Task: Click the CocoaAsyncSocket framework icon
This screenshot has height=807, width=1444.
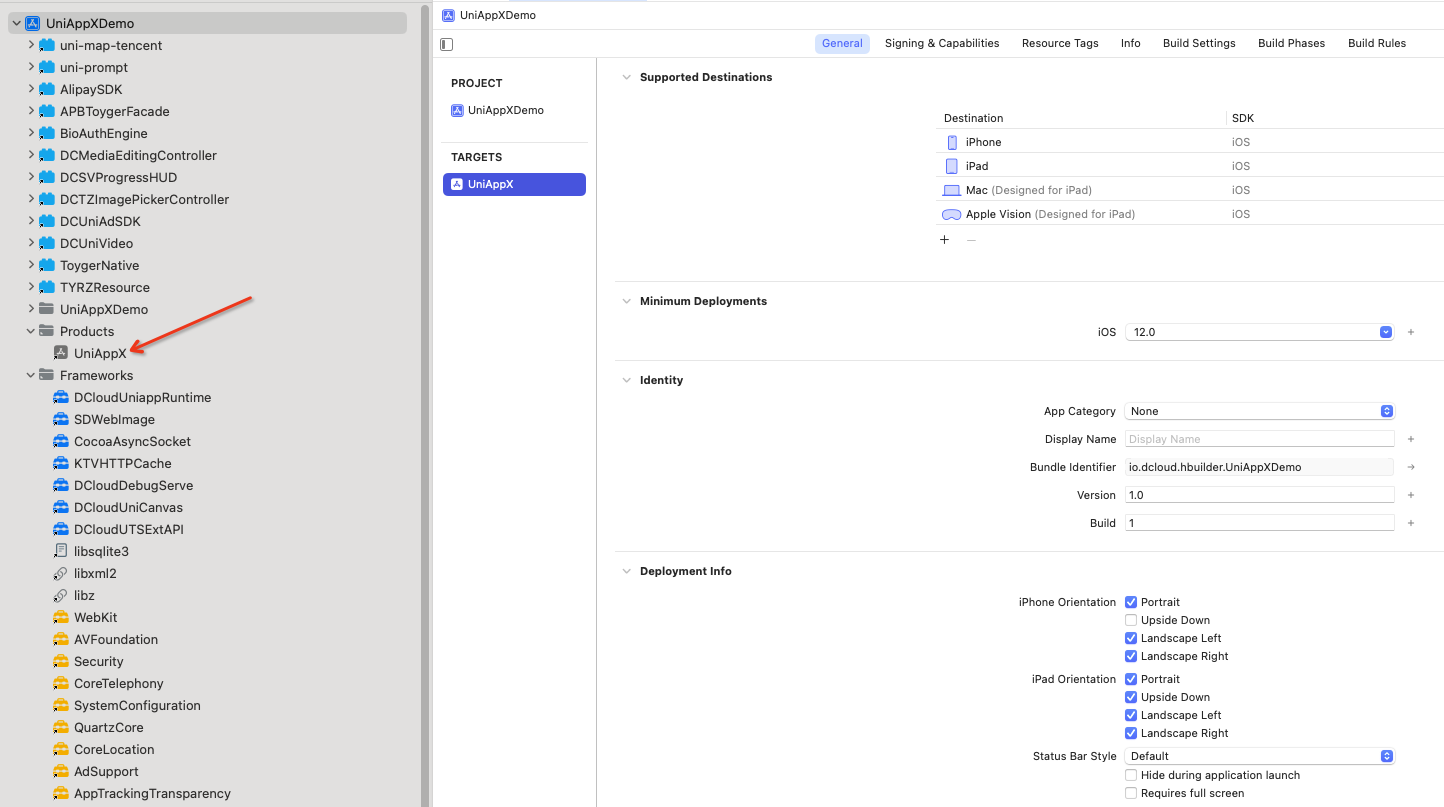Action: (60, 441)
